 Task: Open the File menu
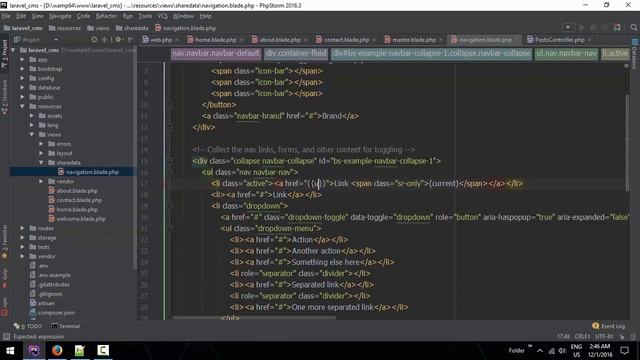[x=6, y=16]
